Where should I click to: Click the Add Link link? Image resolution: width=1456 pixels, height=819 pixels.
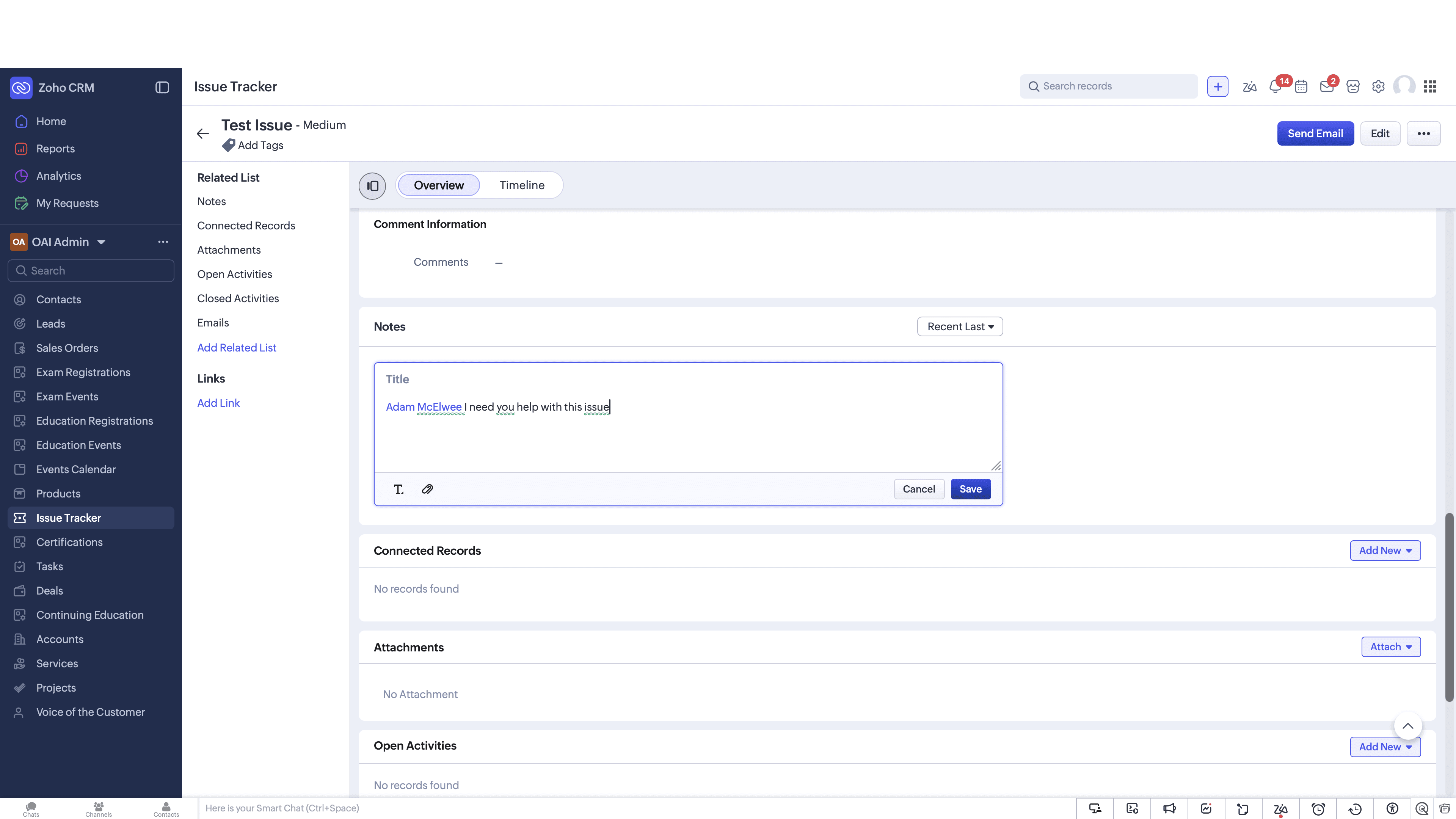pyautogui.click(x=218, y=403)
